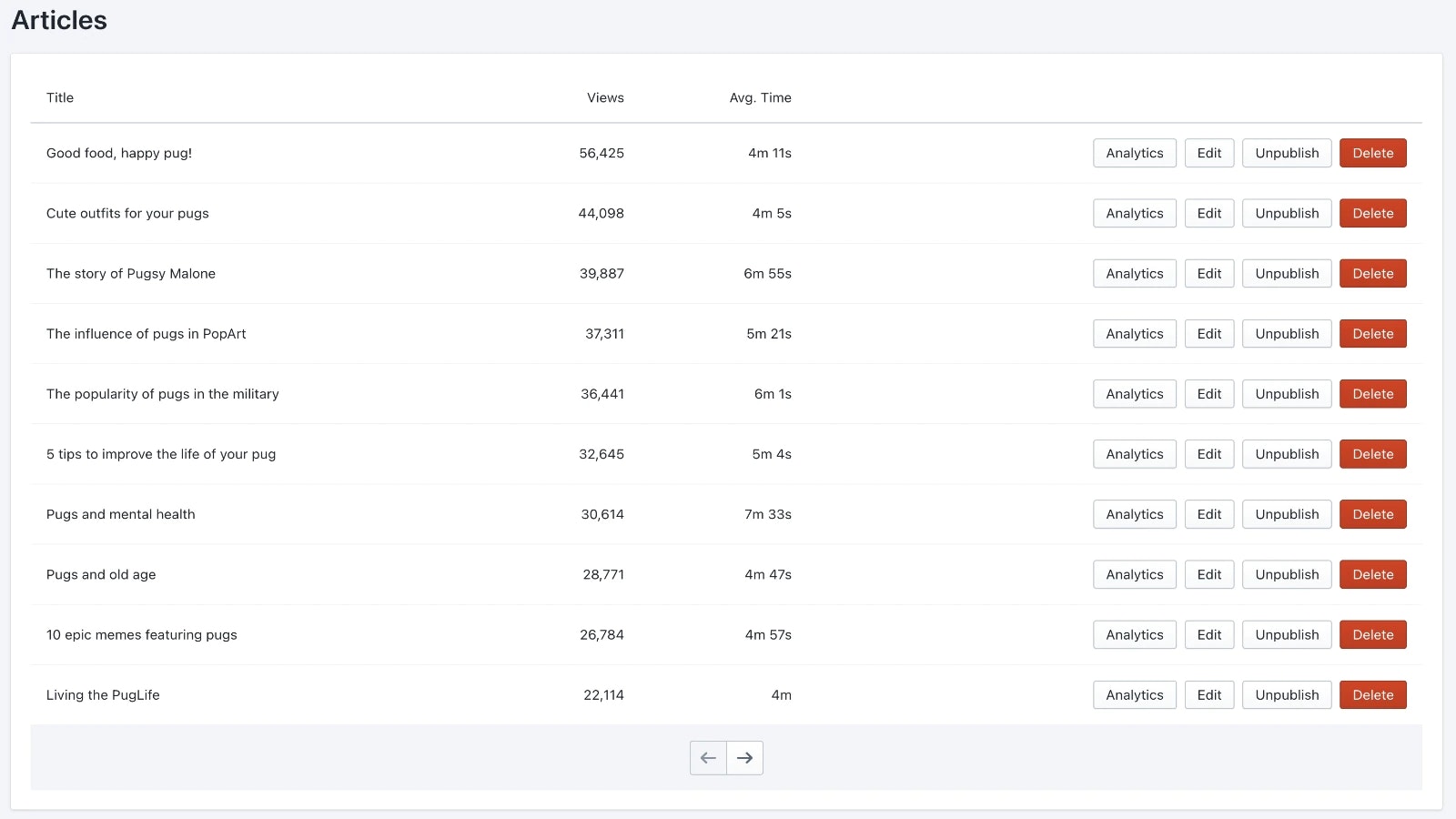Image resolution: width=1456 pixels, height=819 pixels.
Task: View Analytics for Pugs and old age
Action: 1135,574
